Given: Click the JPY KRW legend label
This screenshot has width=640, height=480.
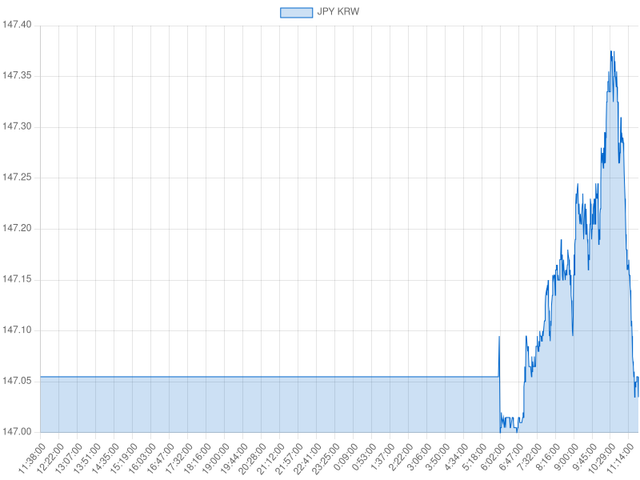Looking at the screenshot, I should coord(338,12).
